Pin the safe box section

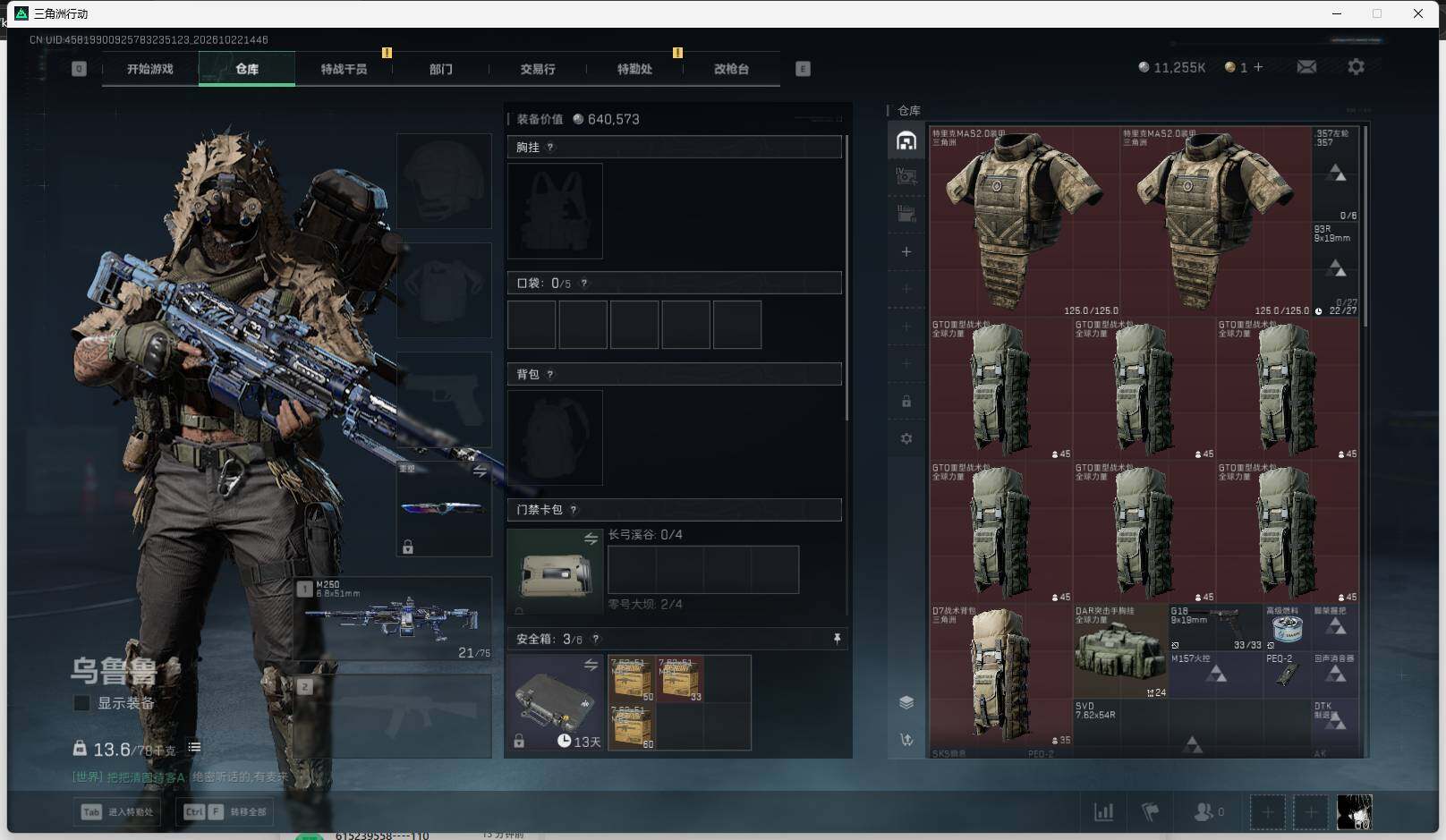tap(837, 639)
